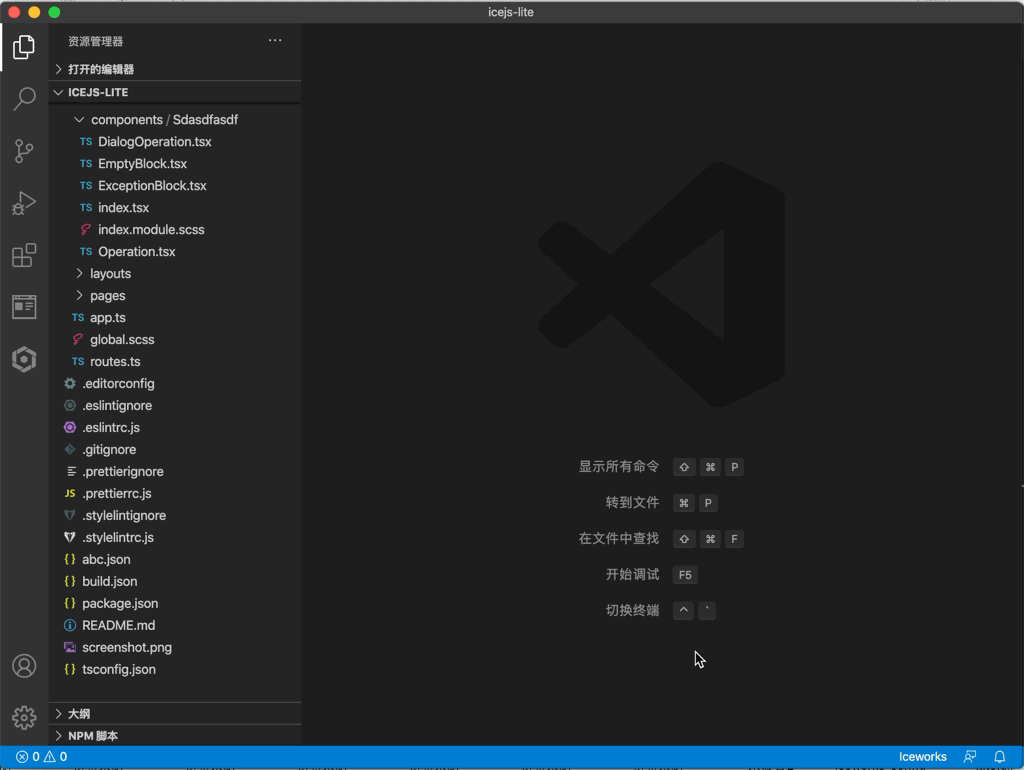This screenshot has height=770, width=1024.
Task: Select the README.md file
Action: [118, 625]
